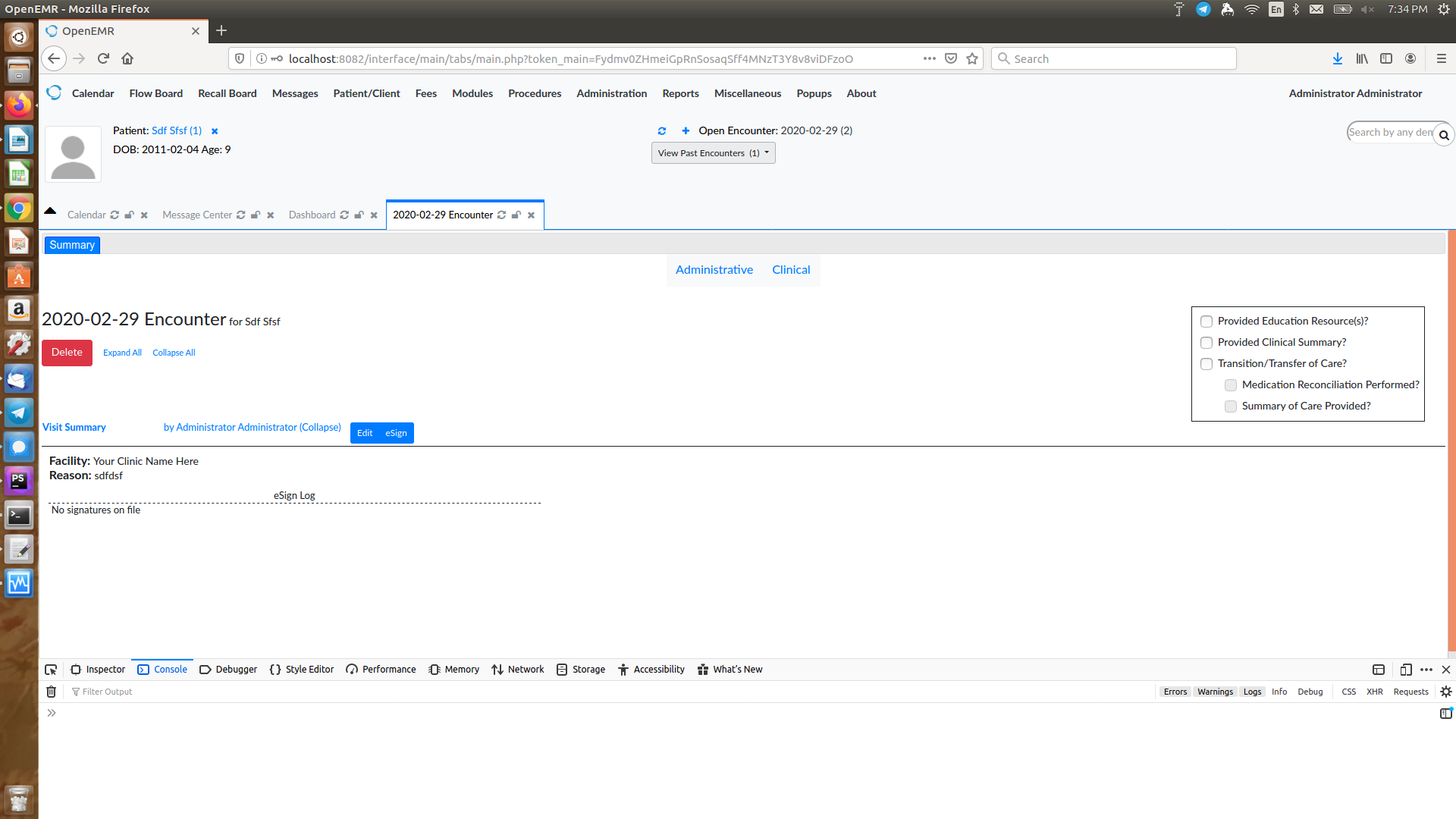The width and height of the screenshot is (1456, 819).
Task: Click the refresh icon on the Calendar tab
Action: [115, 215]
